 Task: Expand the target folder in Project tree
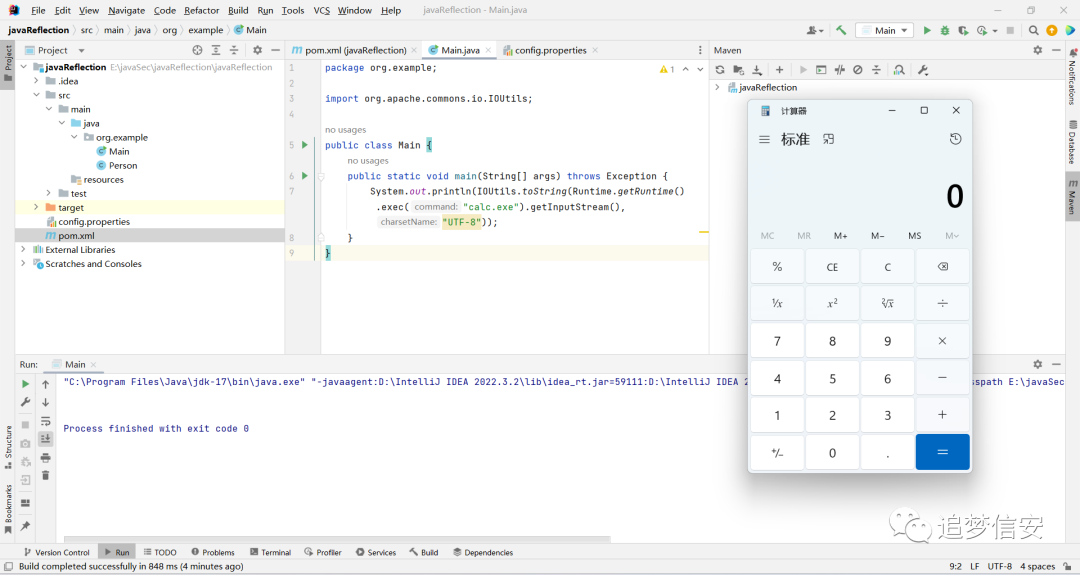click(x=36, y=207)
